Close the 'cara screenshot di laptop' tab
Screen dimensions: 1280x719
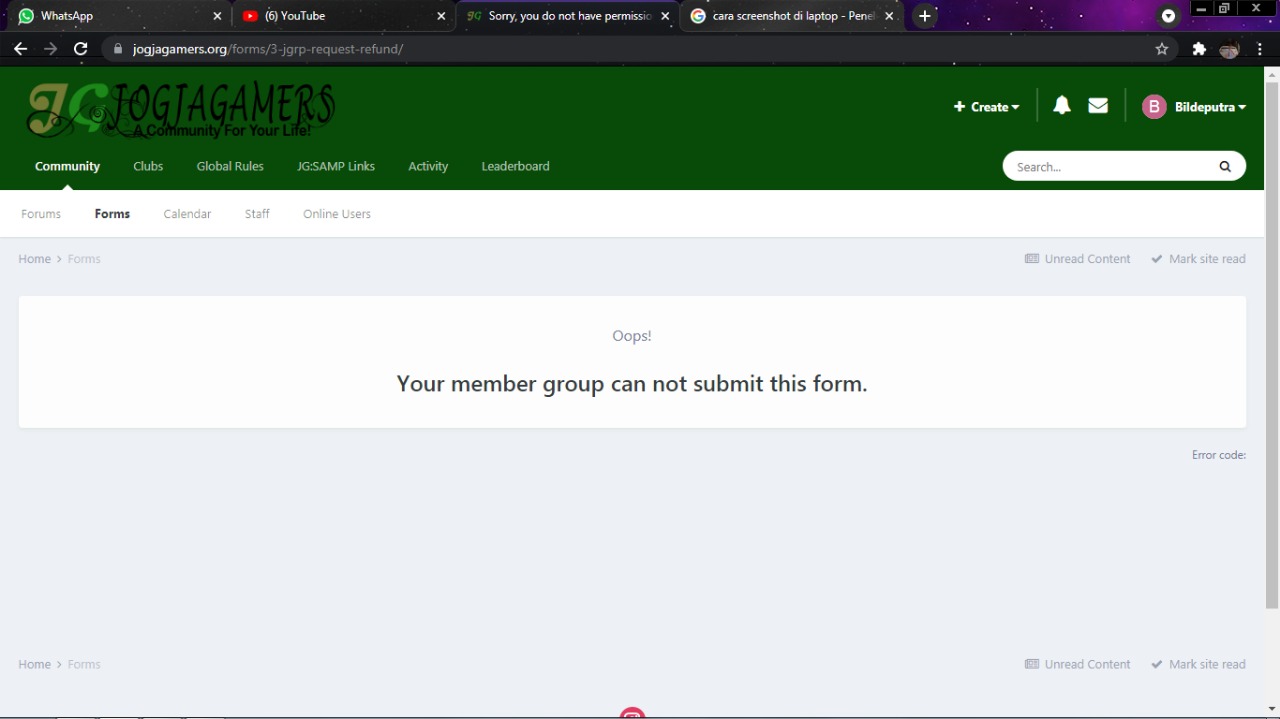889,16
